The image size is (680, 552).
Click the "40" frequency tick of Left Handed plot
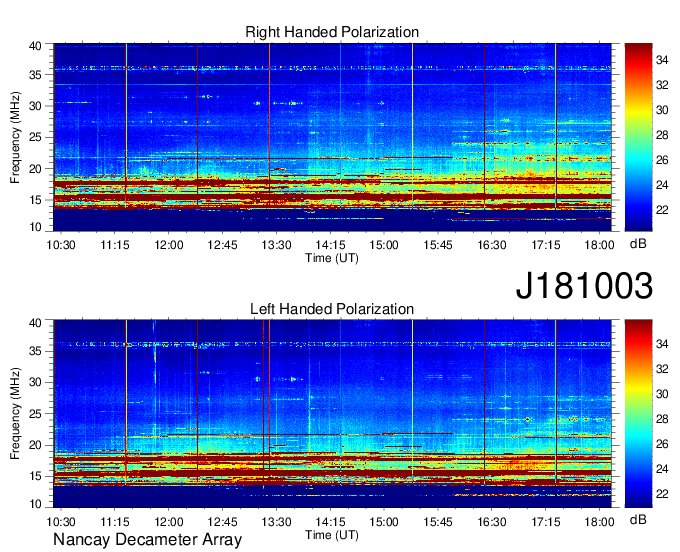tap(35, 322)
